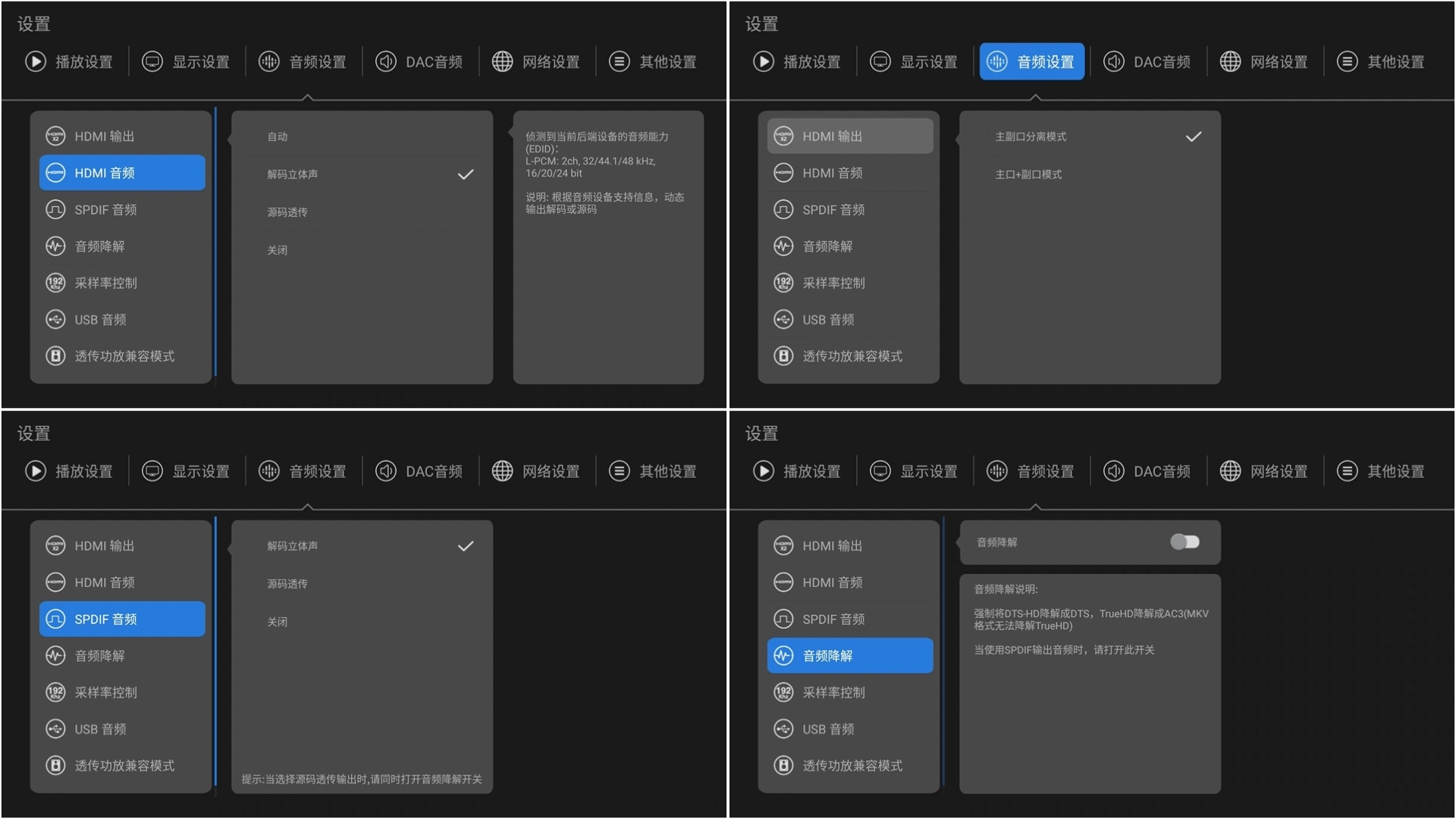Viewport: 1456px width, 819px height.
Task: Select 源码透传 option in bottom-left SPDIF list
Action: point(362,584)
